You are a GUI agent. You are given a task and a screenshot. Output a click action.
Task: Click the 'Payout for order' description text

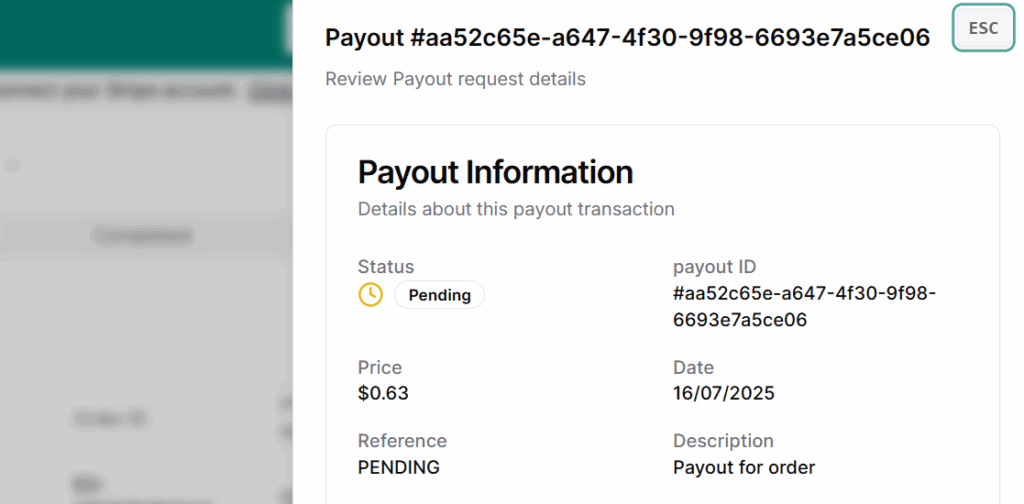(x=744, y=467)
